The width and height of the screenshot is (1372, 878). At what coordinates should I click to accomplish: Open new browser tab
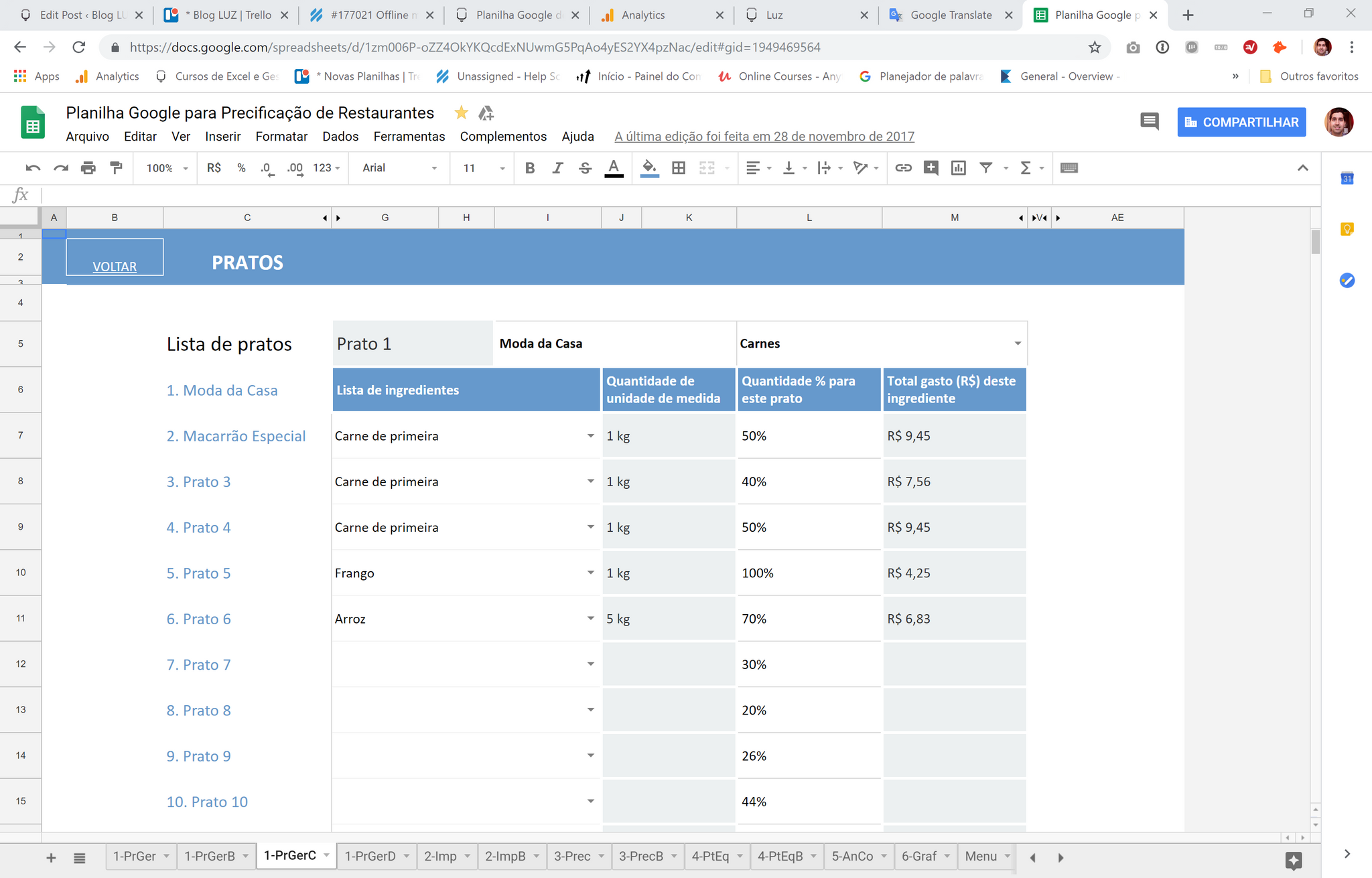[1188, 15]
